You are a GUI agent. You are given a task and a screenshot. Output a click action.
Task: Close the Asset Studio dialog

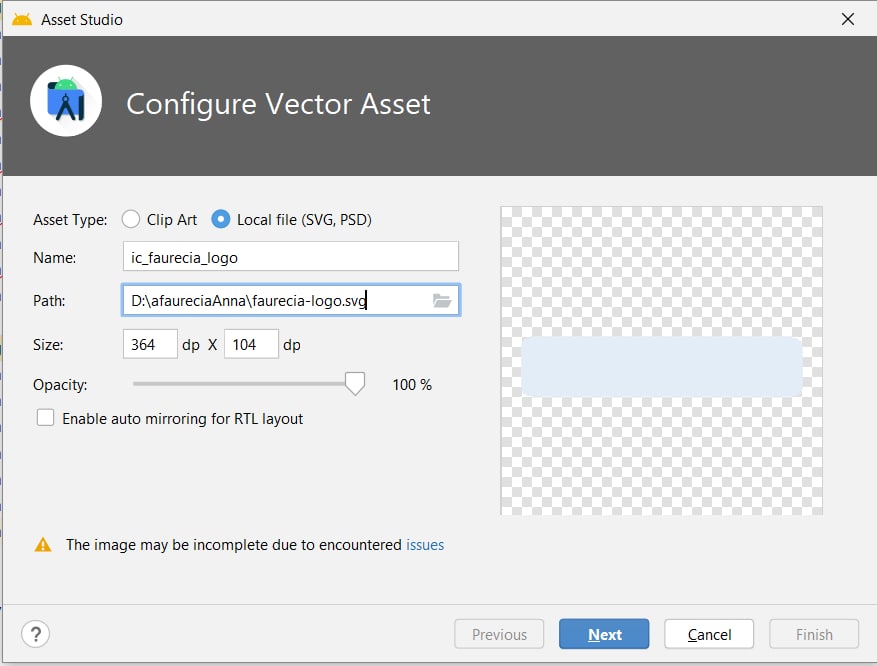pyautogui.click(x=848, y=19)
